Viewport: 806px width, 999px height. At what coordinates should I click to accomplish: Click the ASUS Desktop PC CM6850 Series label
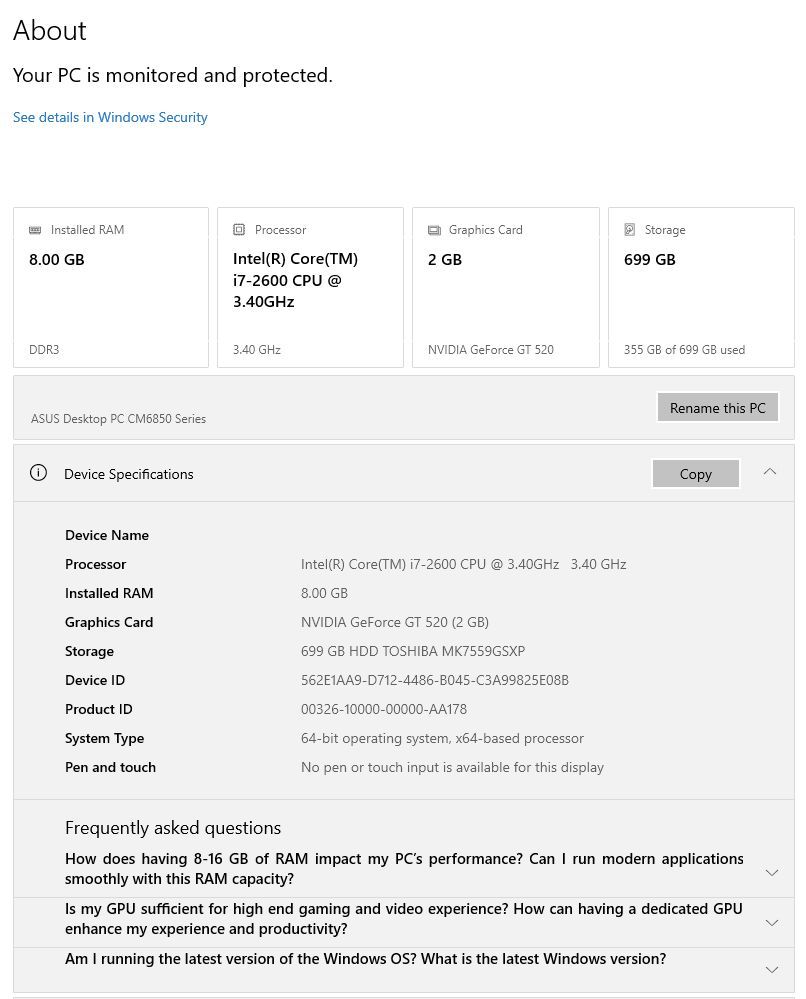(x=119, y=419)
